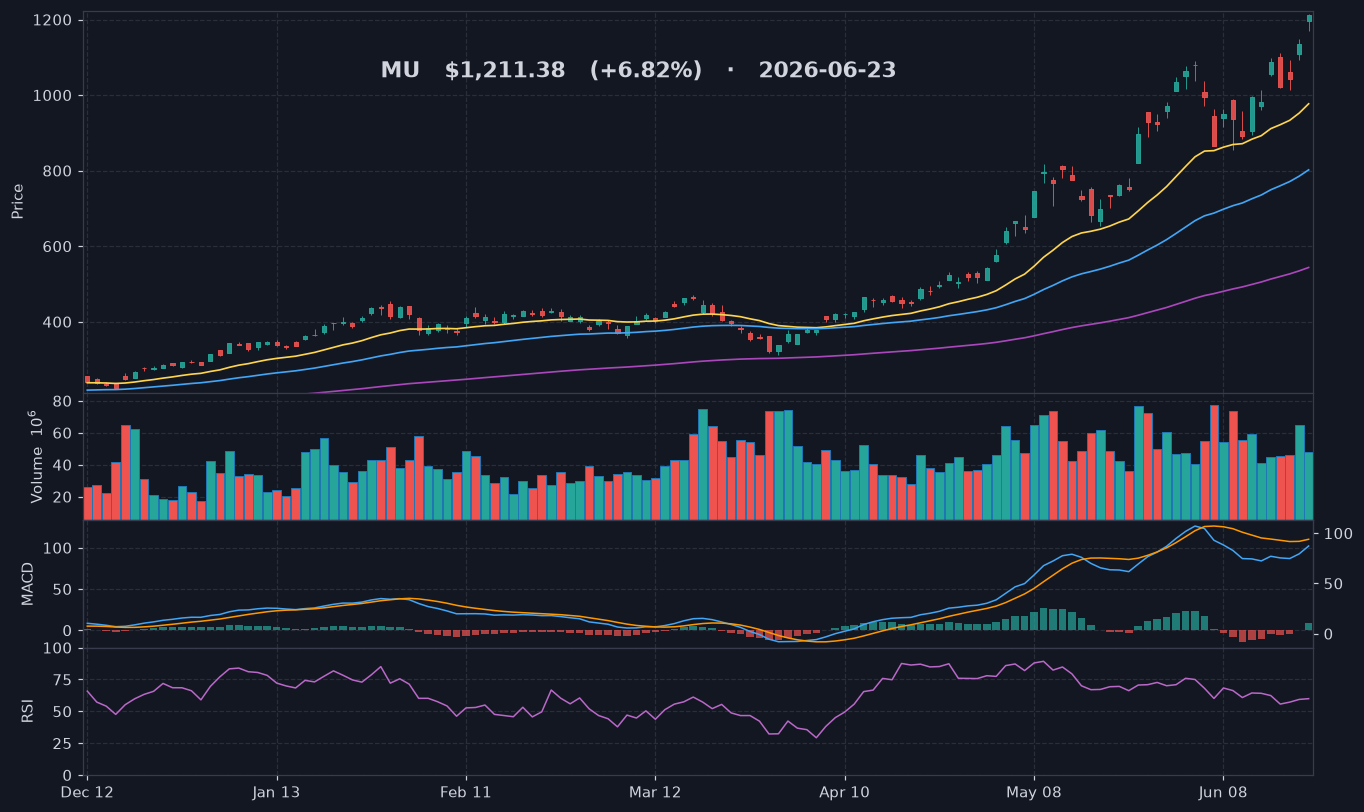This screenshot has width=1364, height=812.
Task: Click the Dec 12 date label
Action: 88,793
